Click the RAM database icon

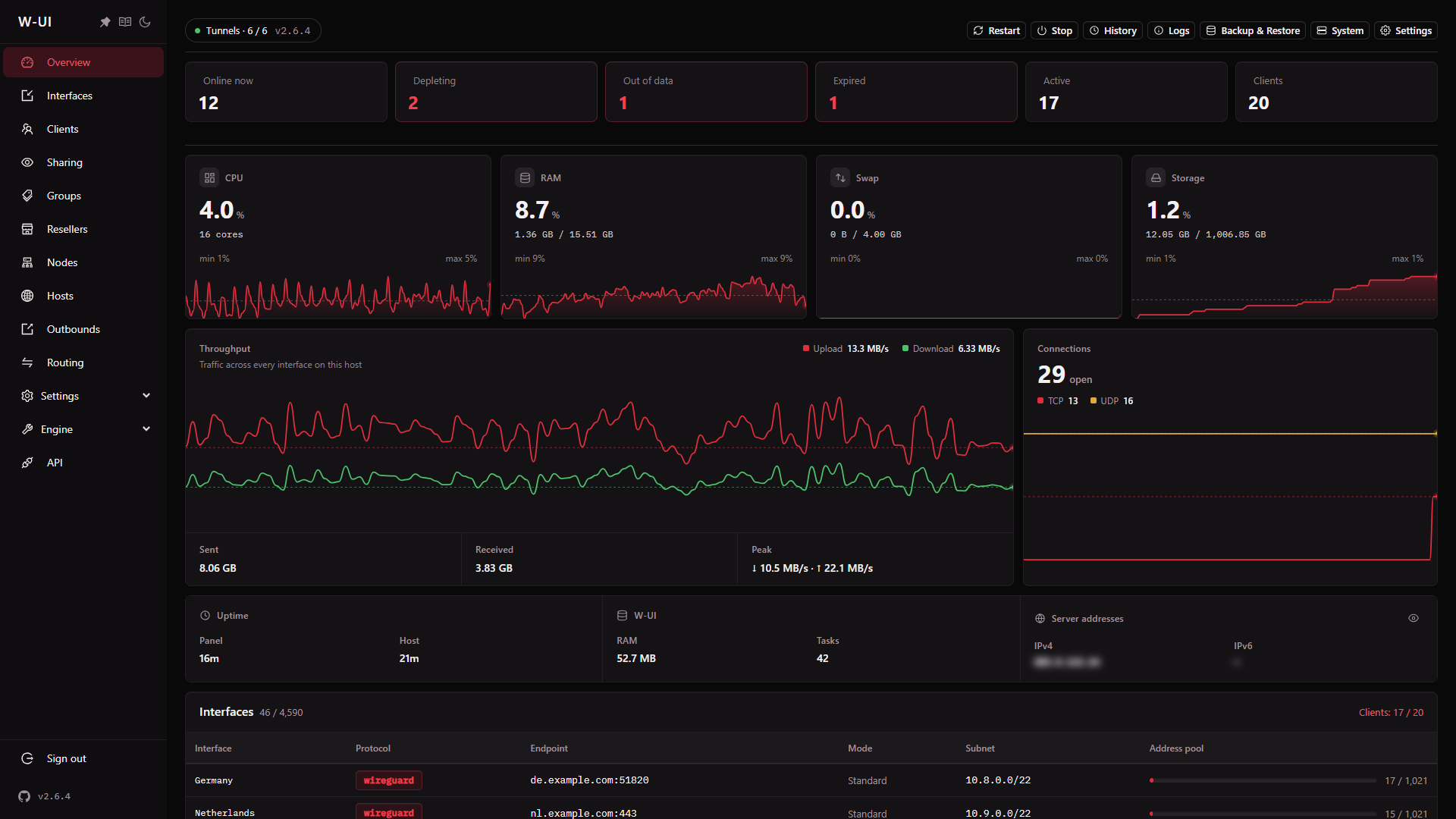tap(525, 177)
